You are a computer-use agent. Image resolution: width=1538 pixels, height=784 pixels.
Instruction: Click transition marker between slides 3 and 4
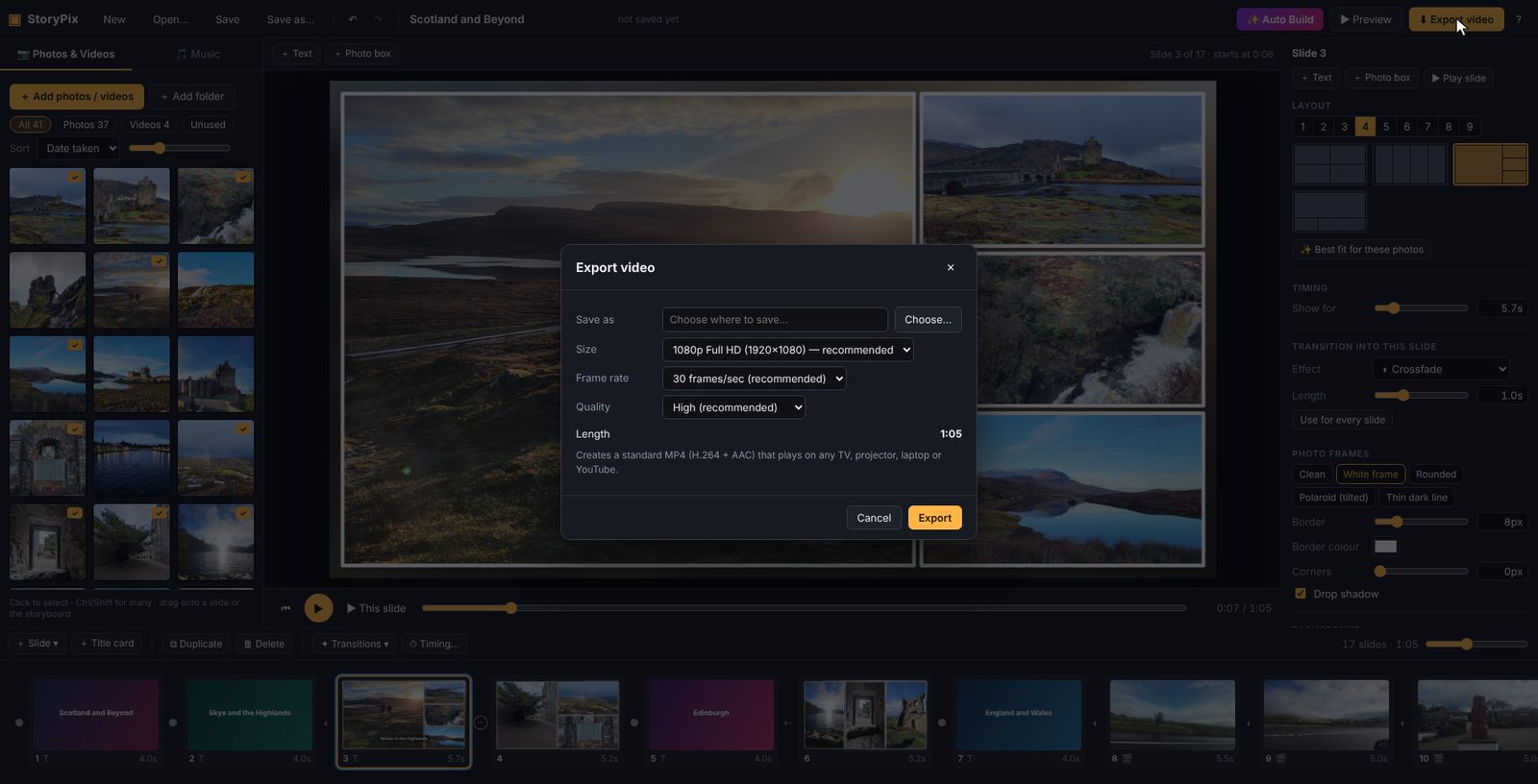click(x=481, y=723)
